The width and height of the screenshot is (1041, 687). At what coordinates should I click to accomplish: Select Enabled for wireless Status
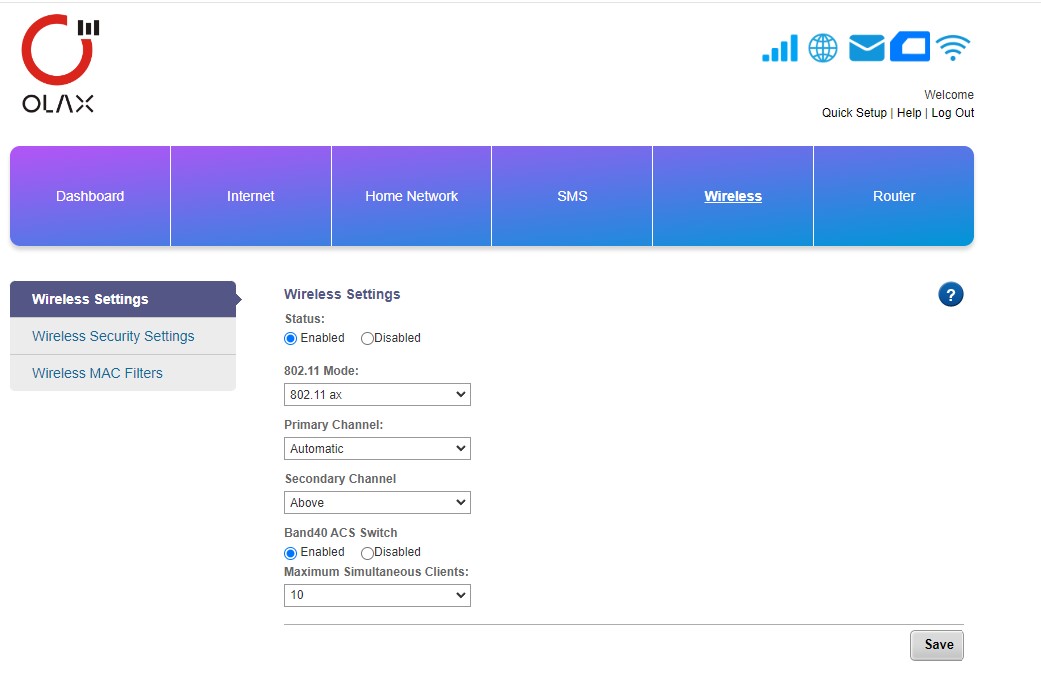(291, 338)
